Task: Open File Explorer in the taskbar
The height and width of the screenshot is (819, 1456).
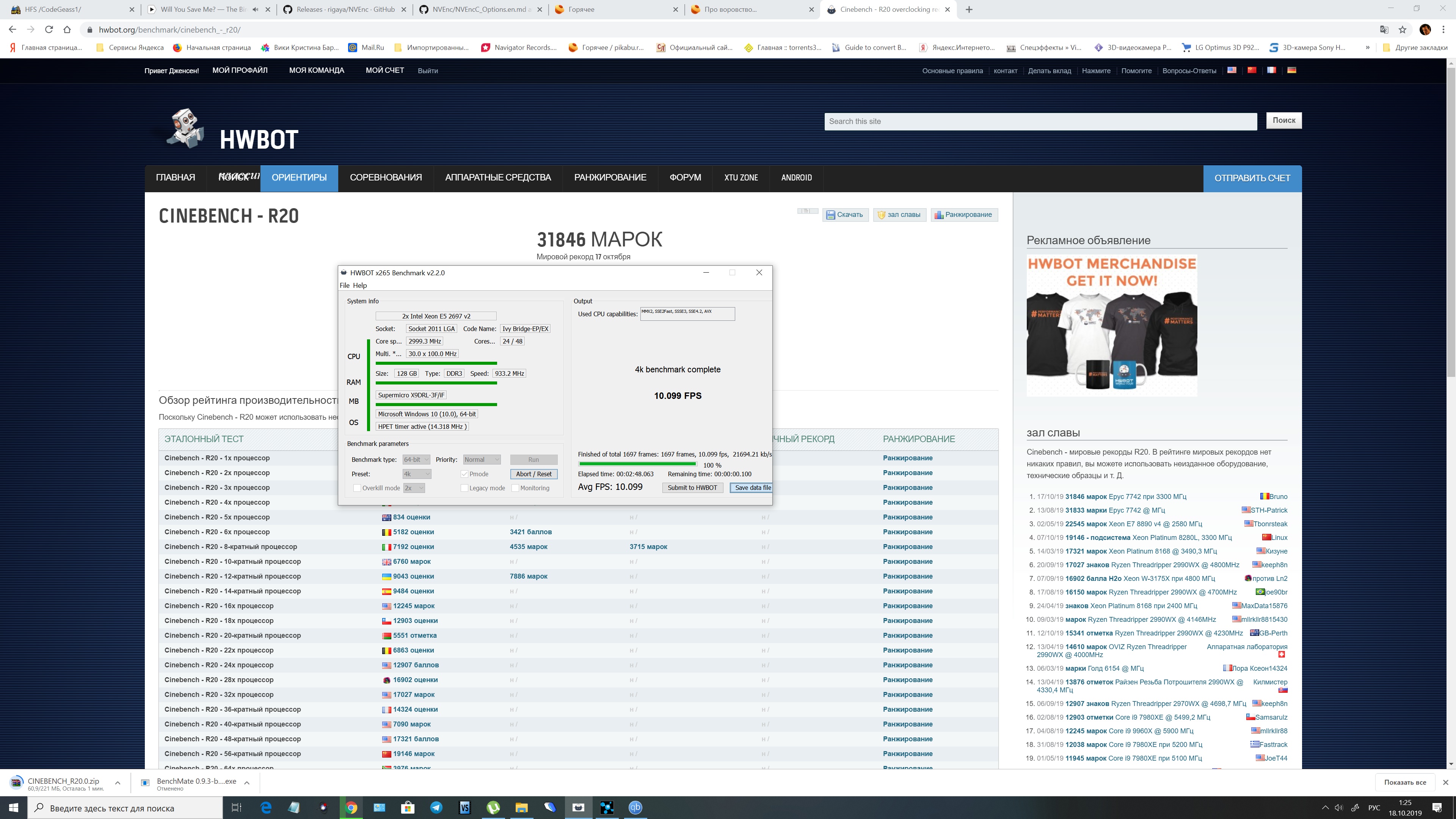Action: coord(522,807)
